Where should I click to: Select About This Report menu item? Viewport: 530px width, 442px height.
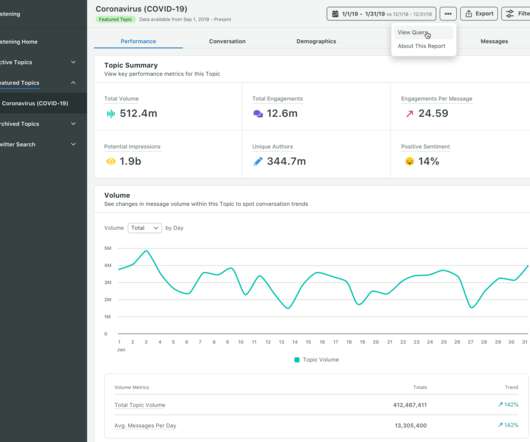(421, 46)
